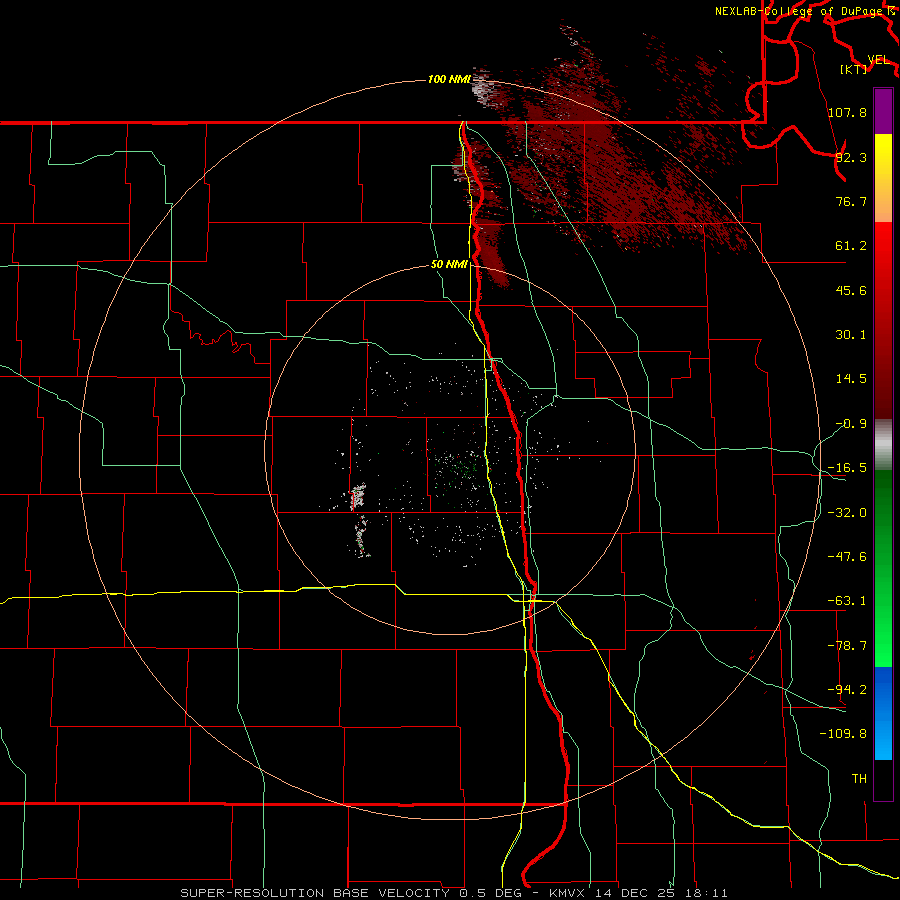Pick the green segment of velocity color bar

(883, 568)
